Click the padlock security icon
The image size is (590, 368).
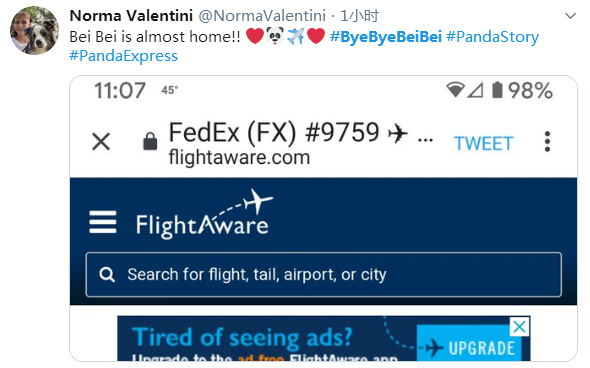pyautogui.click(x=150, y=141)
